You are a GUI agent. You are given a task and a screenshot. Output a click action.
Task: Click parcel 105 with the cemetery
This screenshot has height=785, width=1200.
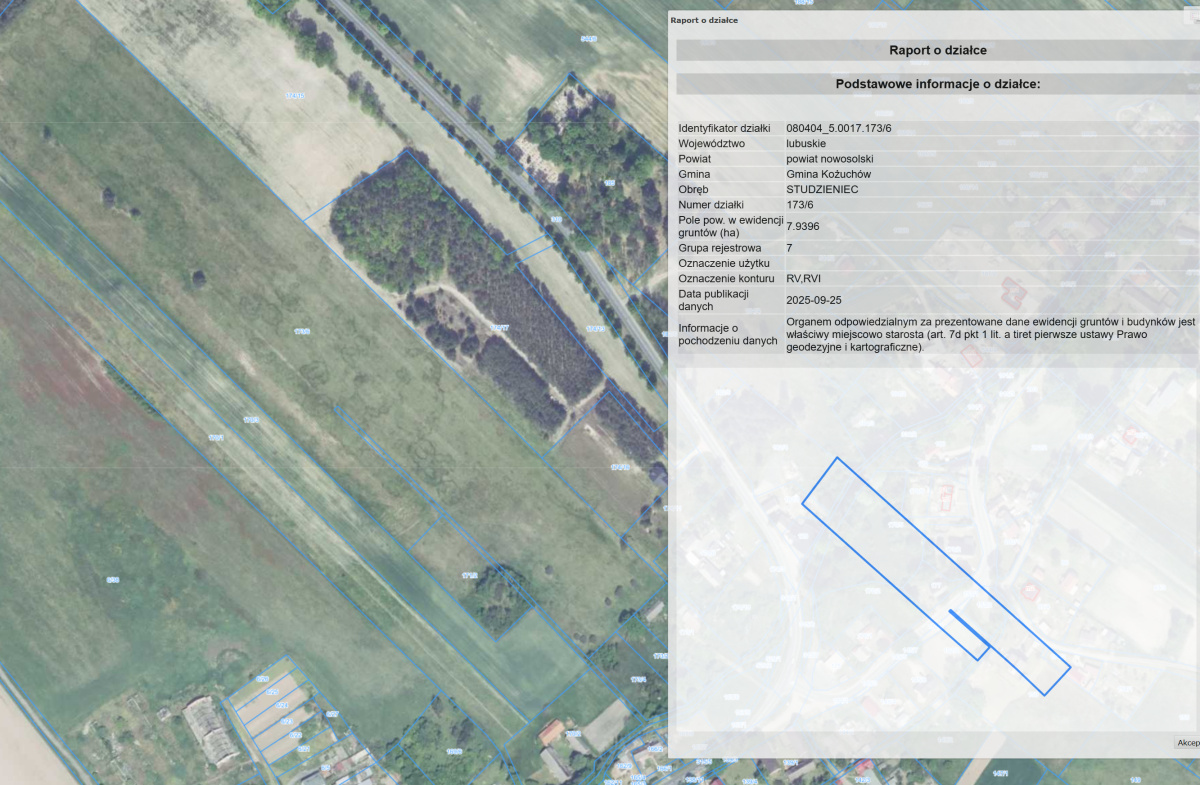[x=610, y=184]
